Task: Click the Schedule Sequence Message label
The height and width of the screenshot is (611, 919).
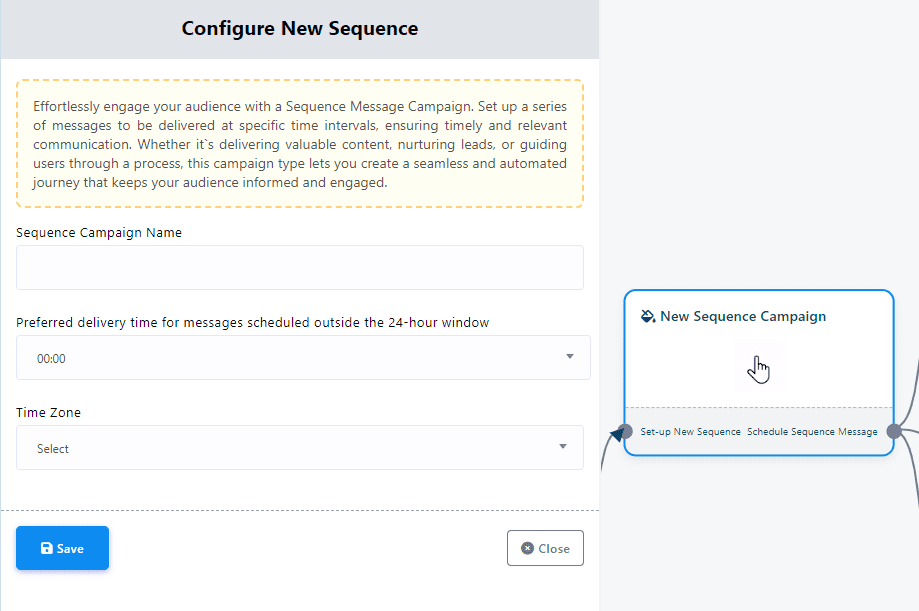Action: coord(812,432)
